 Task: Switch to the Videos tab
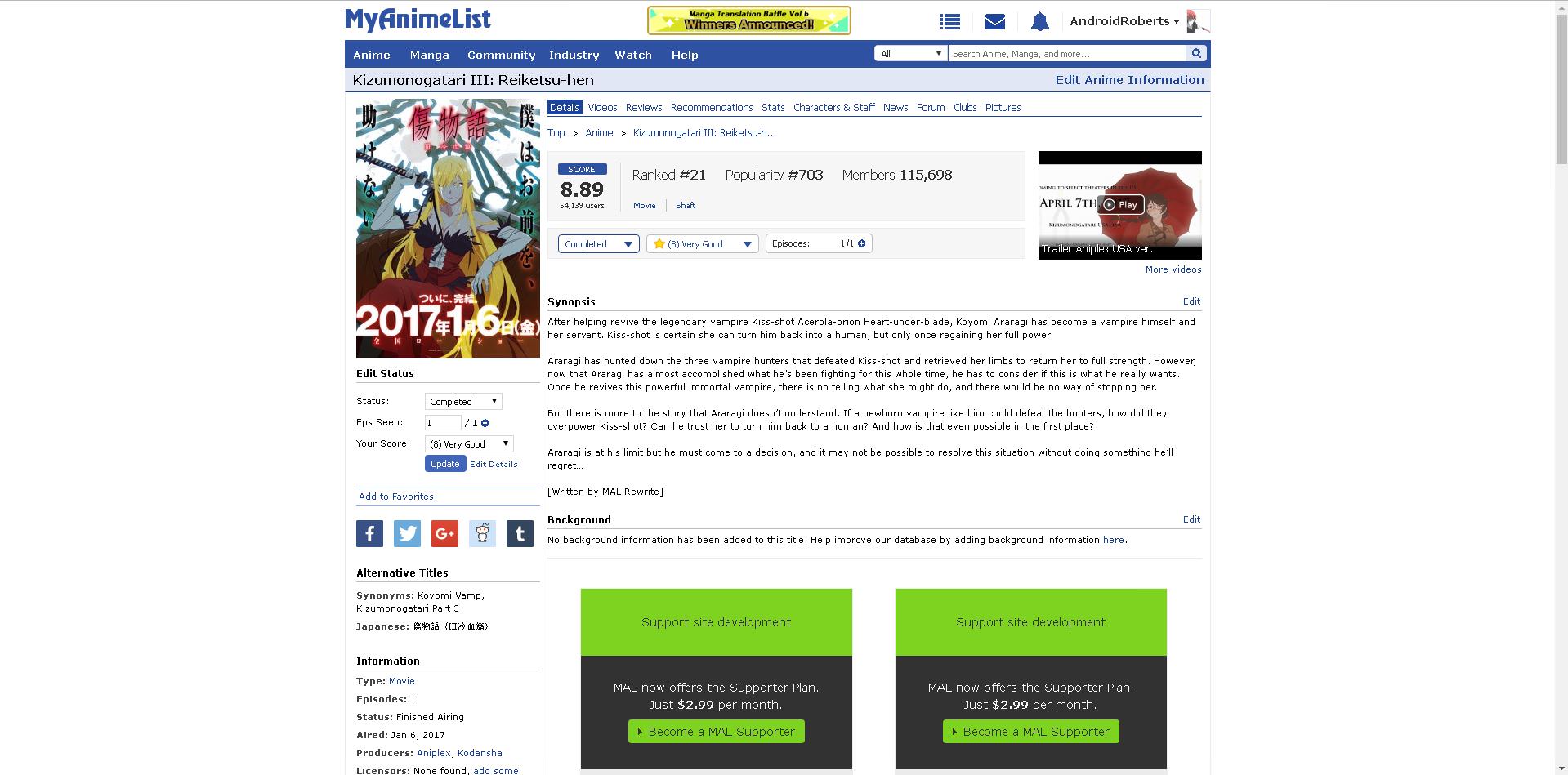602,108
